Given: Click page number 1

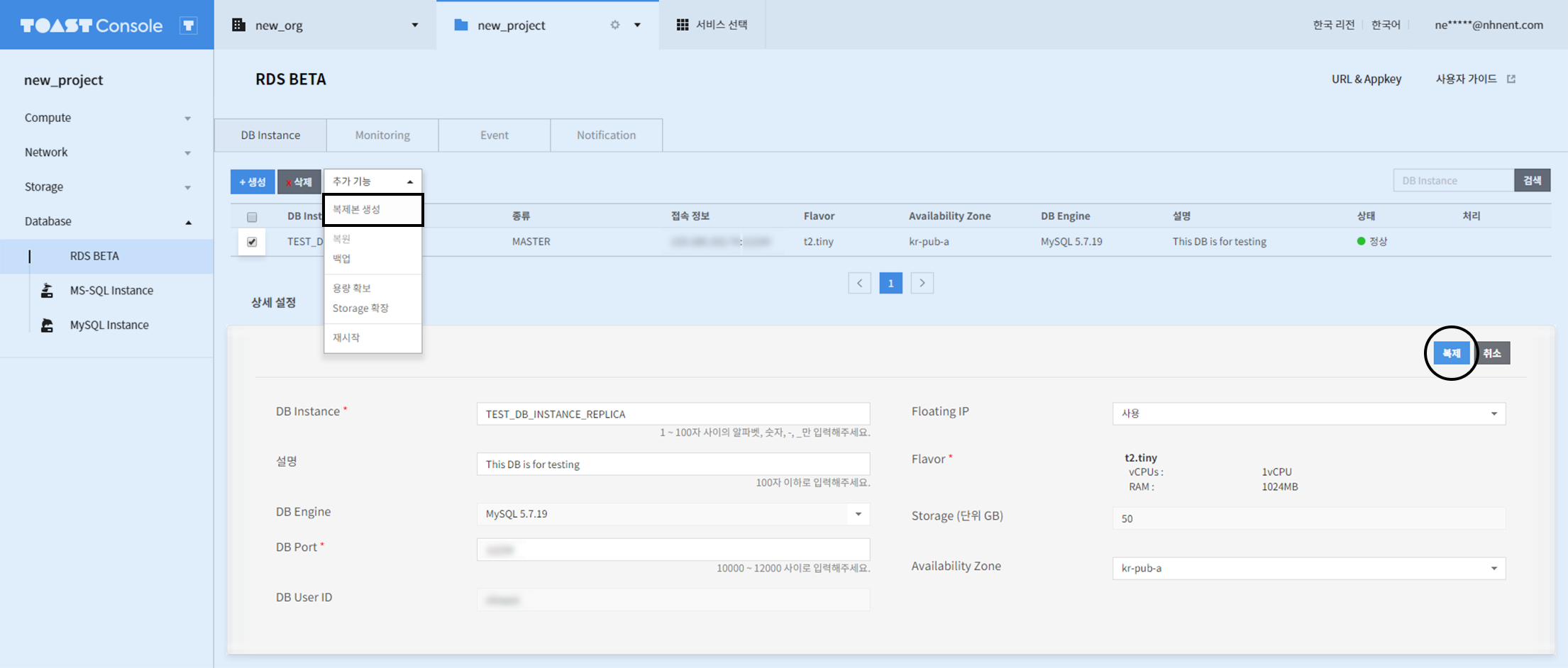Looking at the screenshot, I should click(x=891, y=283).
